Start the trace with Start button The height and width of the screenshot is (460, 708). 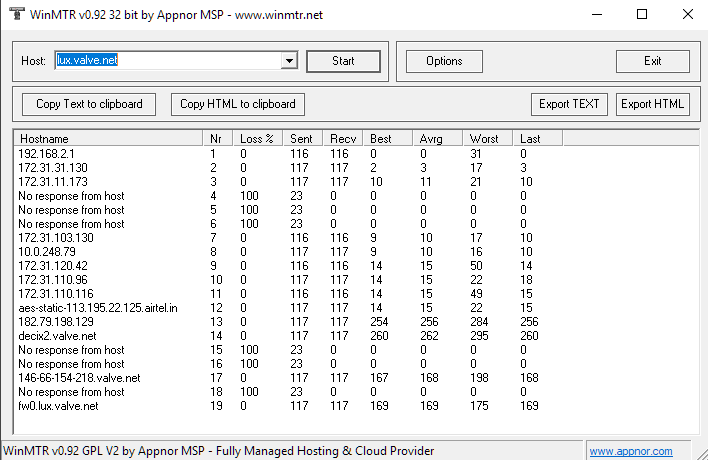pyautogui.click(x=343, y=61)
